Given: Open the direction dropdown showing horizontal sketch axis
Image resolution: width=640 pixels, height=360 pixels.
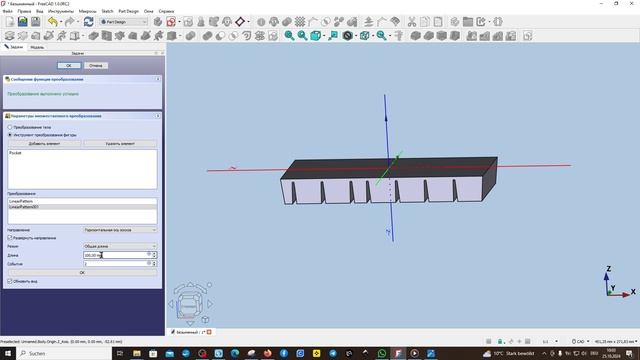Looking at the screenshot, I should point(120,230).
